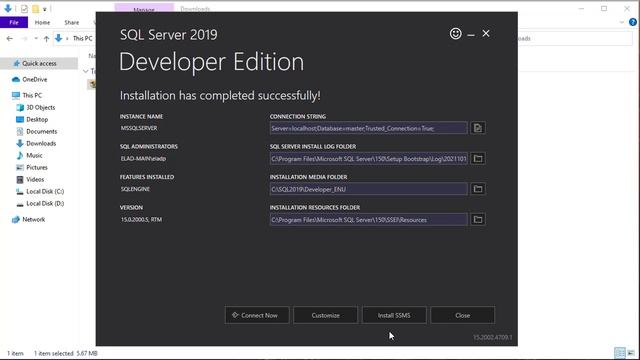Select This PC in Explorer sidebar
Screen dimensions: 640x360
tap(32, 95)
